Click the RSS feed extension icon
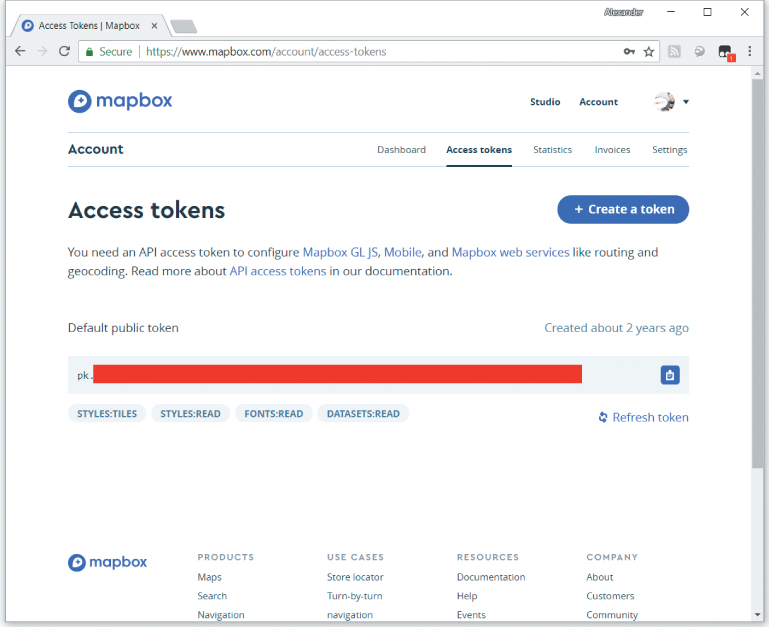 tap(675, 51)
